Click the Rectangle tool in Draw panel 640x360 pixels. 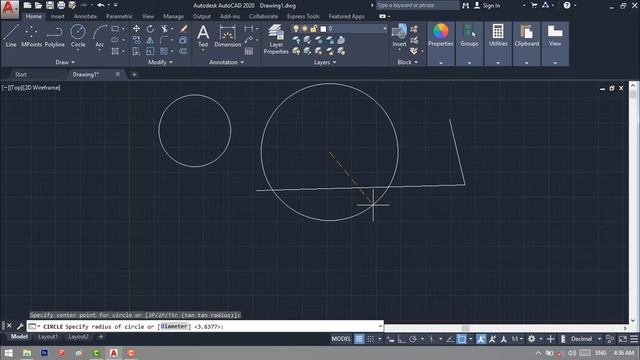(115, 29)
